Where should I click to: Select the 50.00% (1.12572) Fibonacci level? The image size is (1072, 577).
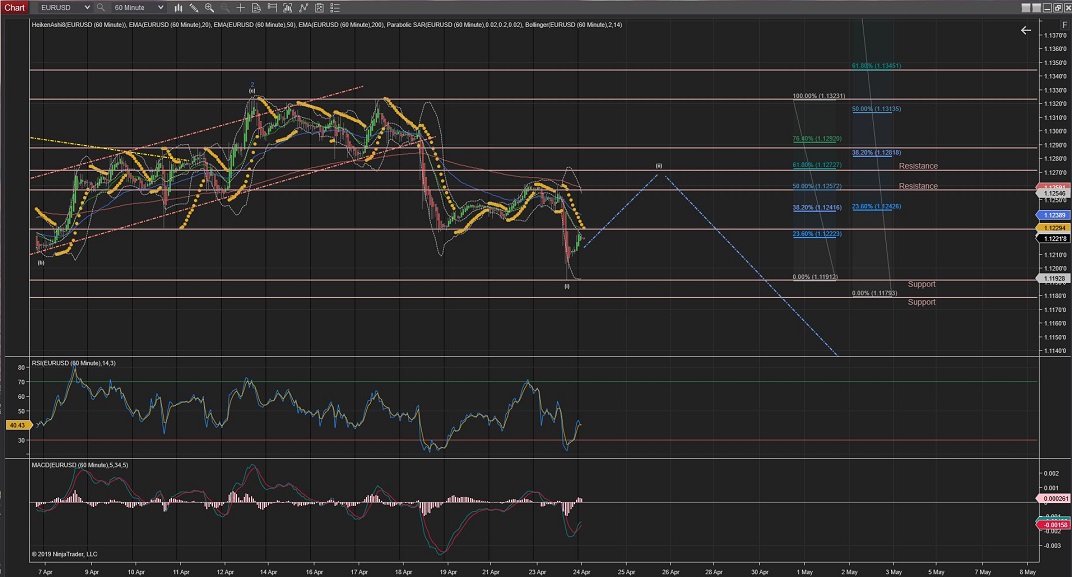[817, 186]
